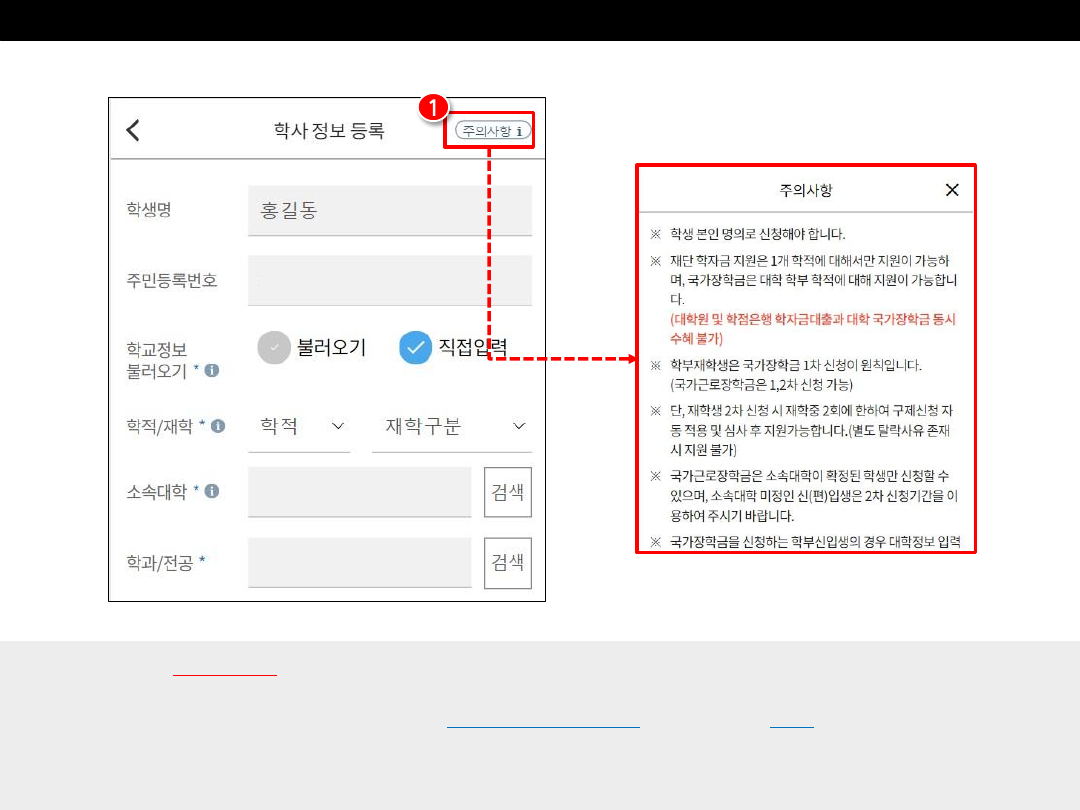The height and width of the screenshot is (810, 1080).
Task: Click the info icon next to 학적/재학
Action: pos(218,426)
